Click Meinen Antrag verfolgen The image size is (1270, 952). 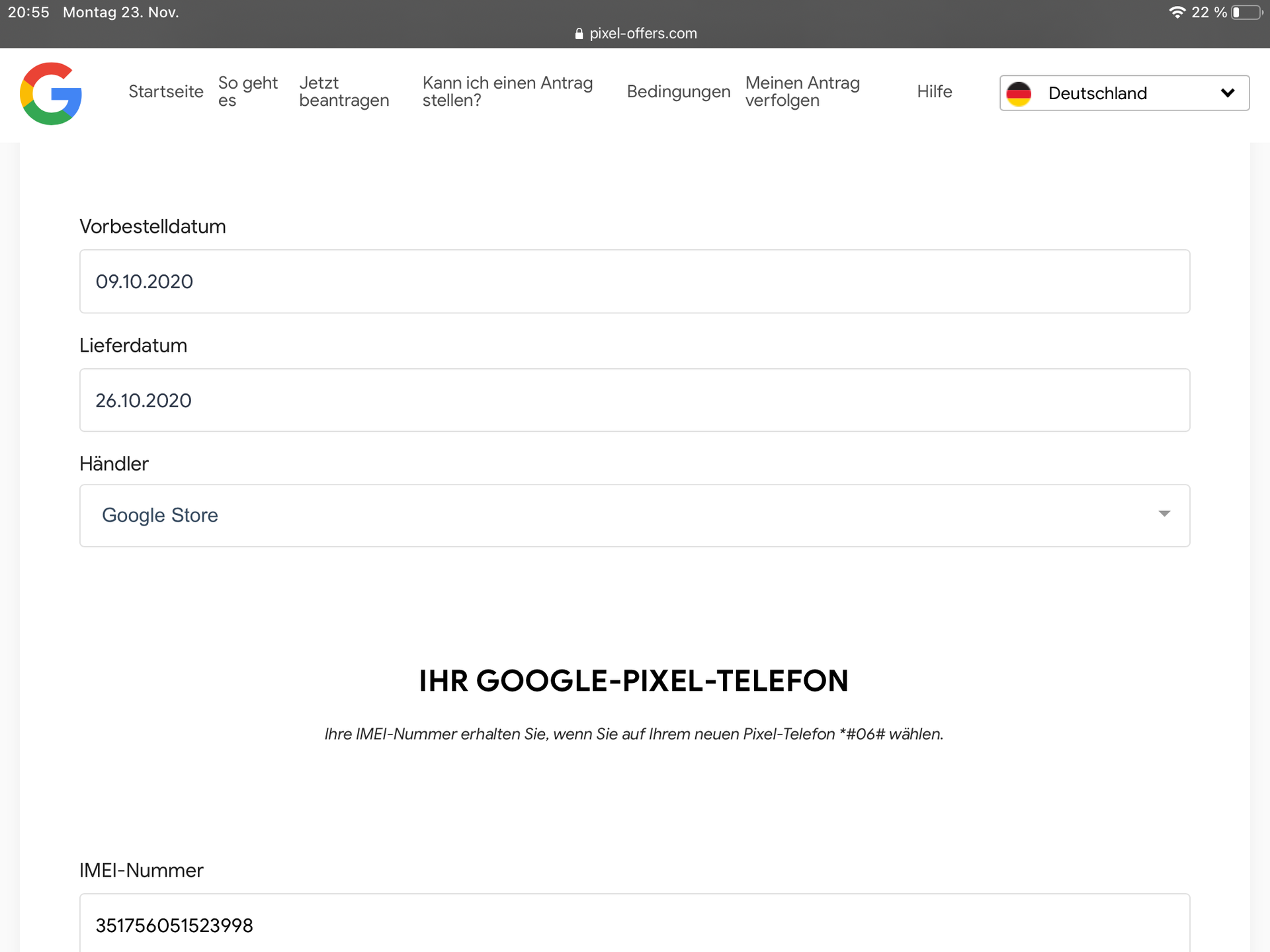802,91
